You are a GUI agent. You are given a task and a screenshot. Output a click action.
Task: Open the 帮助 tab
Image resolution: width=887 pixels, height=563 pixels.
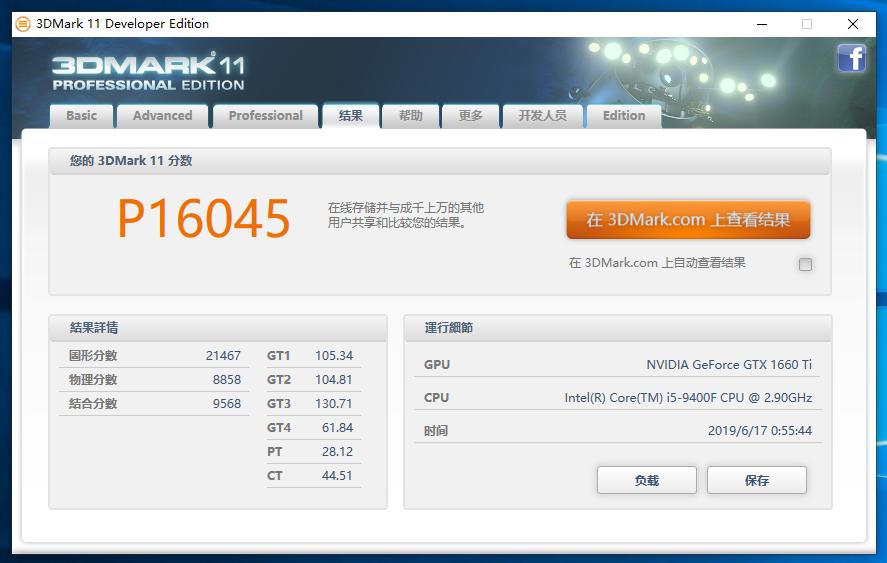[x=411, y=116]
